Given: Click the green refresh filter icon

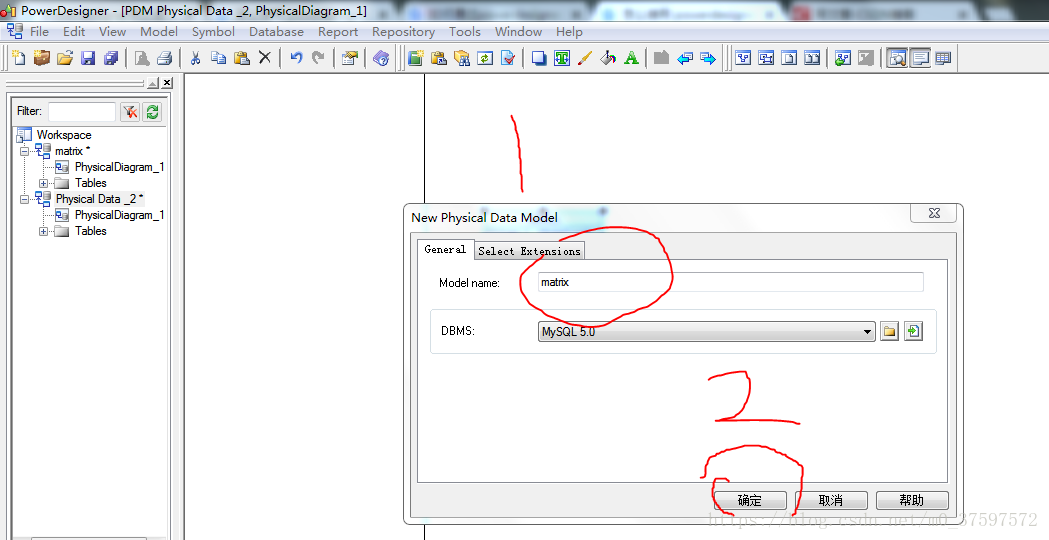Looking at the screenshot, I should 153,112.
